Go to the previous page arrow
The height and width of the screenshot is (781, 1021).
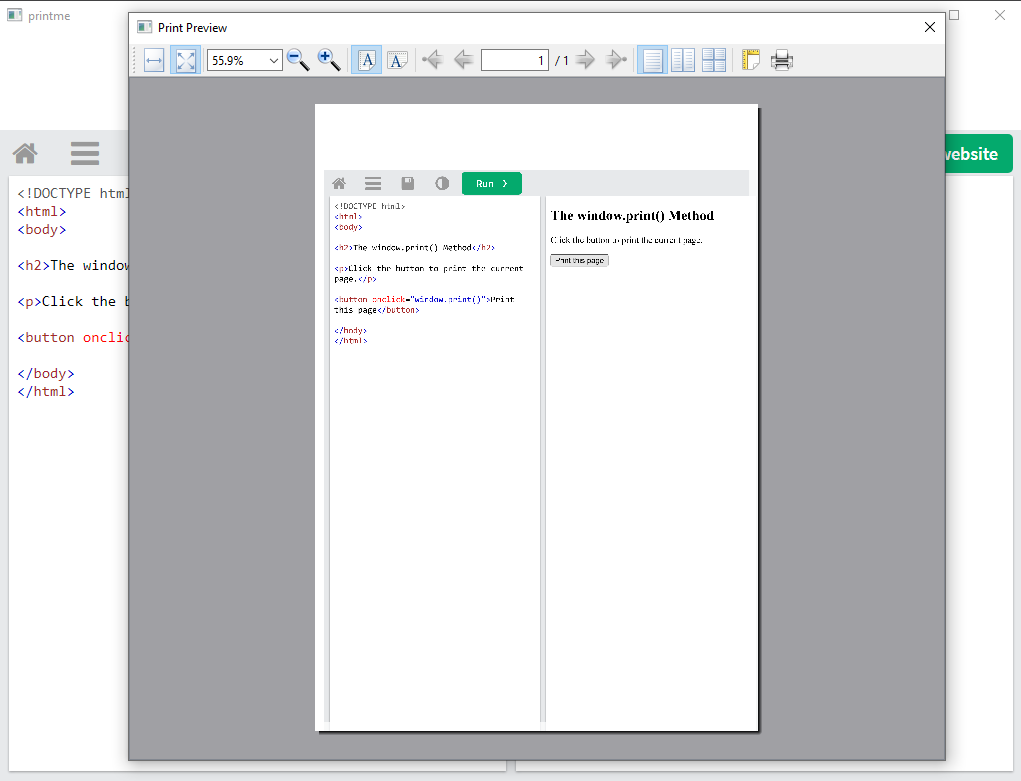(x=463, y=61)
